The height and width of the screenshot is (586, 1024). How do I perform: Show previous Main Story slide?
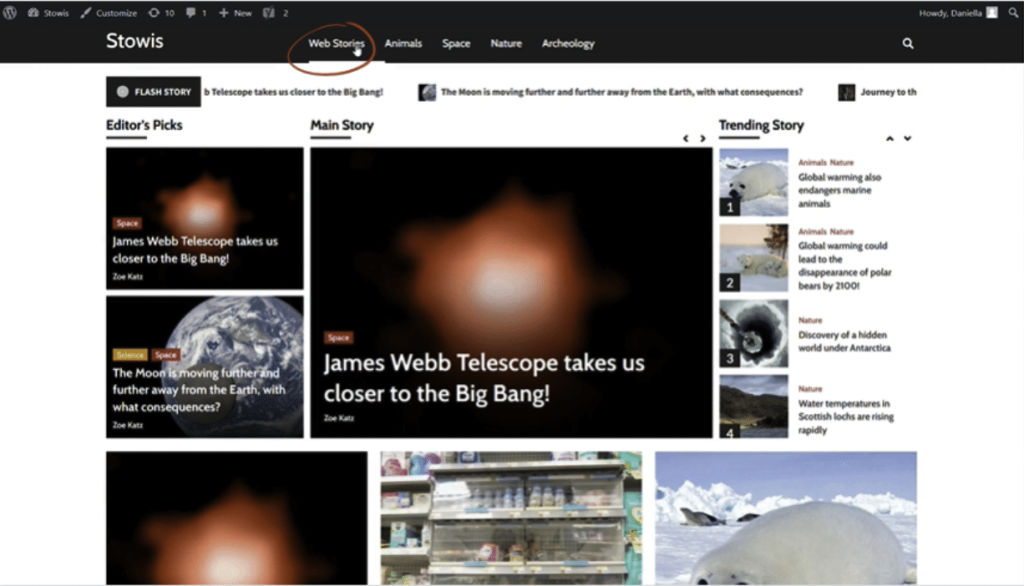pyautogui.click(x=685, y=138)
